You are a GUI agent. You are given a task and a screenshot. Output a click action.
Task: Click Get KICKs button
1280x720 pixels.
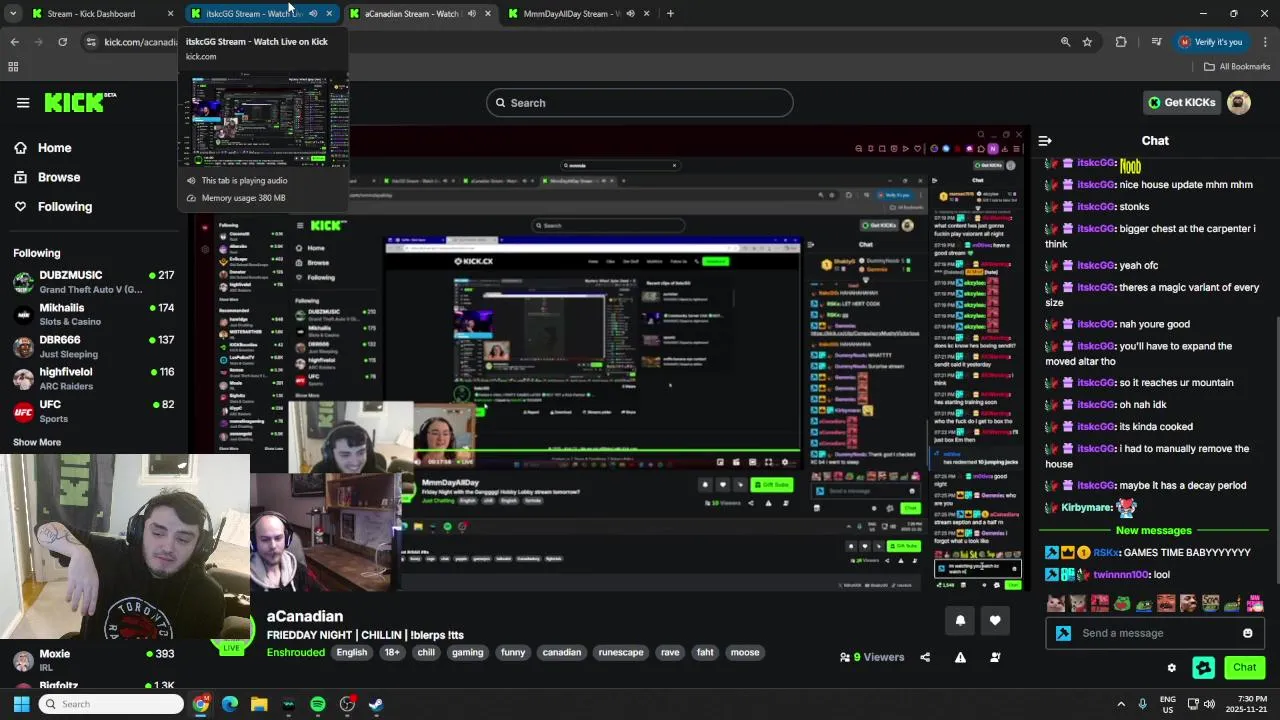1182,102
